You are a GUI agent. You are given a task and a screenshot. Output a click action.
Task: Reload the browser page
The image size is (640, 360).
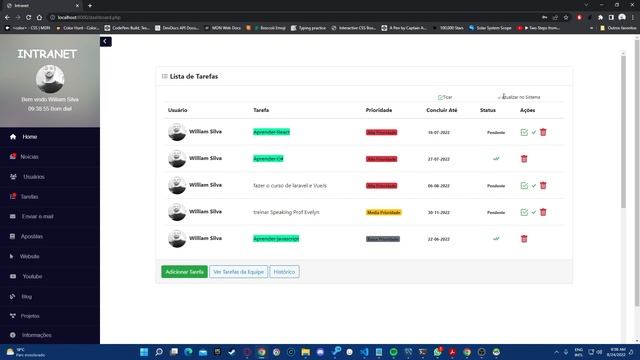point(29,18)
